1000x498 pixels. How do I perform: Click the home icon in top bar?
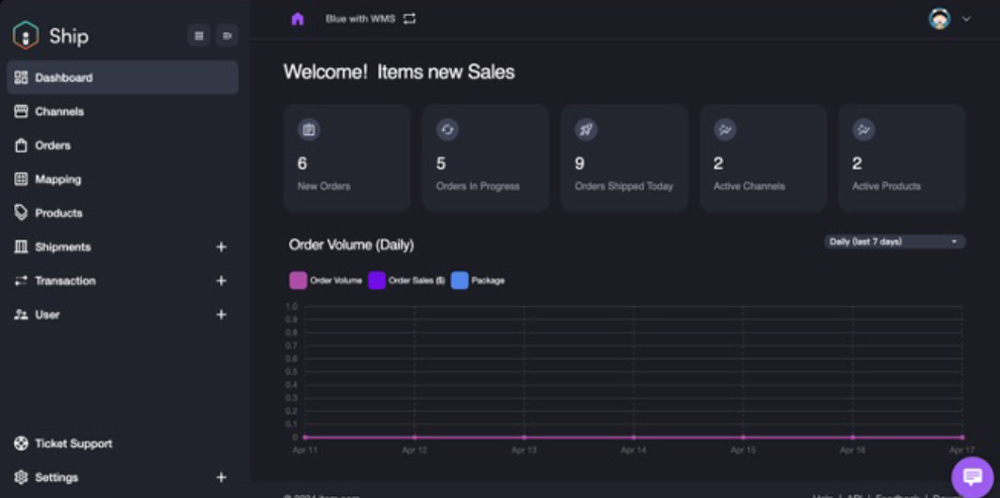pyautogui.click(x=297, y=19)
